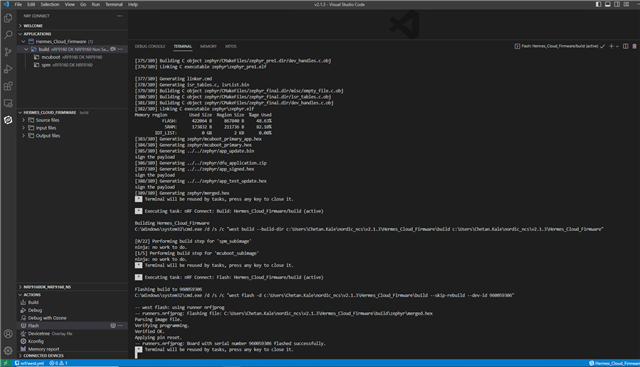This screenshot has width=640, height=367.
Task: Open more options on the Flash action row
Action: (x=120, y=326)
